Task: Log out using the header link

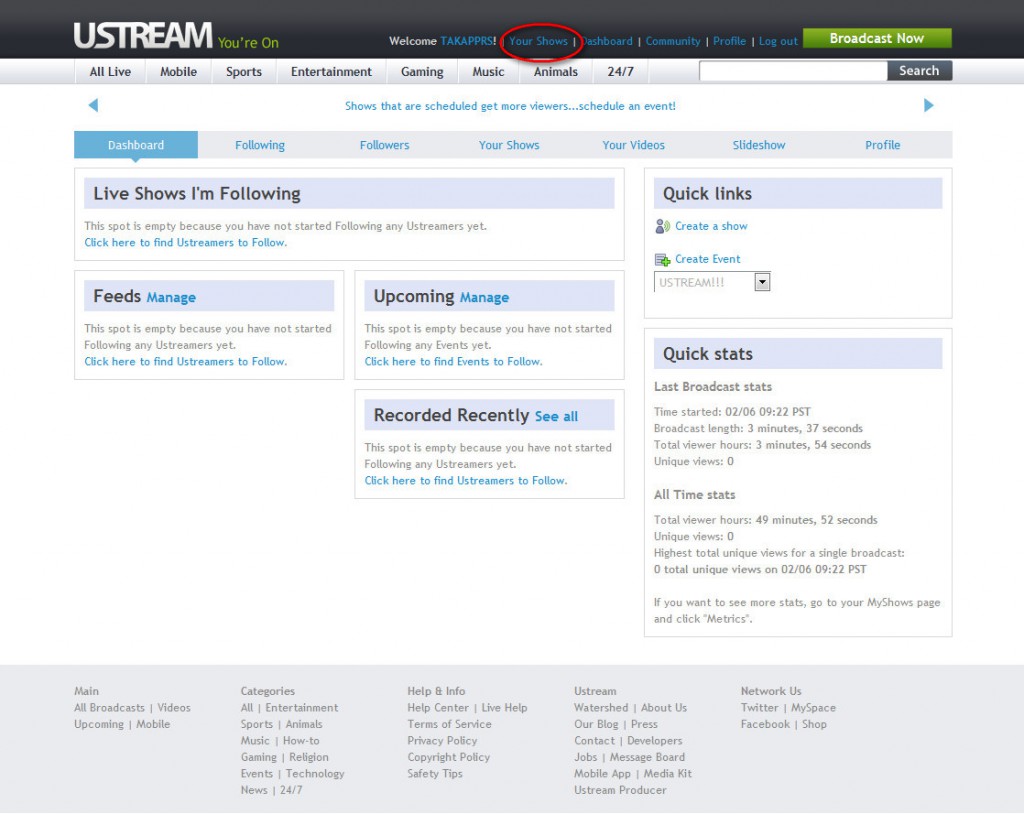Action: tap(778, 41)
